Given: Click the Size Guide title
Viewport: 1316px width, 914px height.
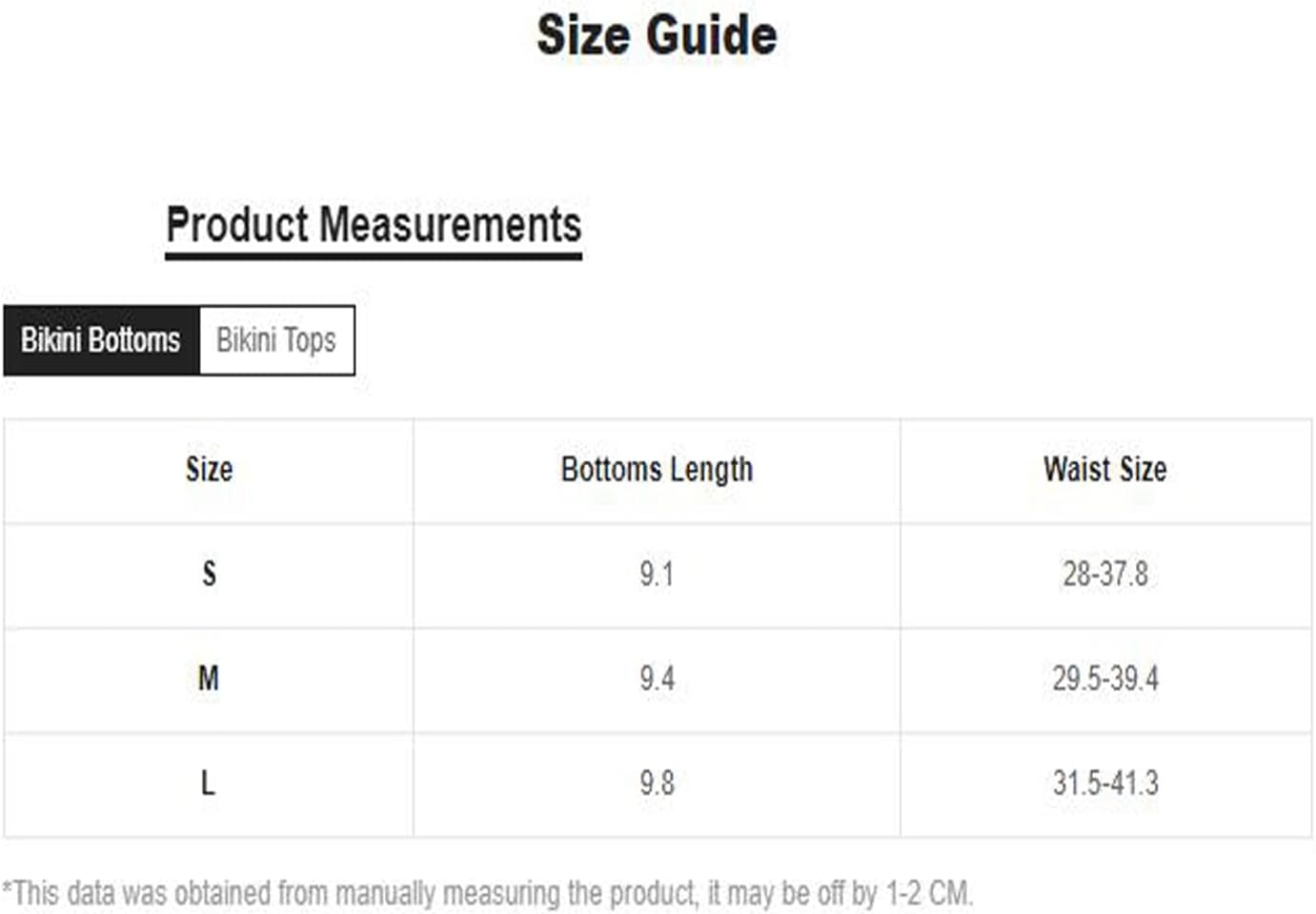Looking at the screenshot, I should [657, 35].
